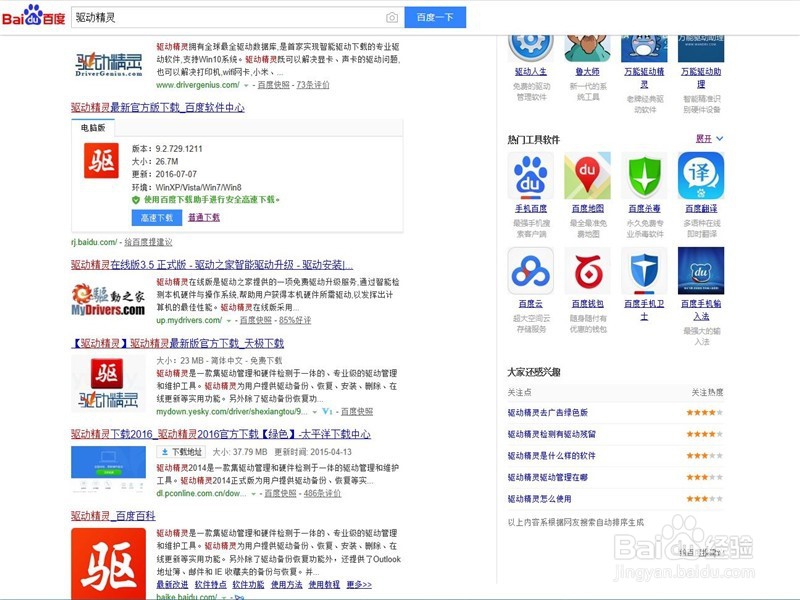Open the 百度手机输入法 app icon

[x=701, y=271]
